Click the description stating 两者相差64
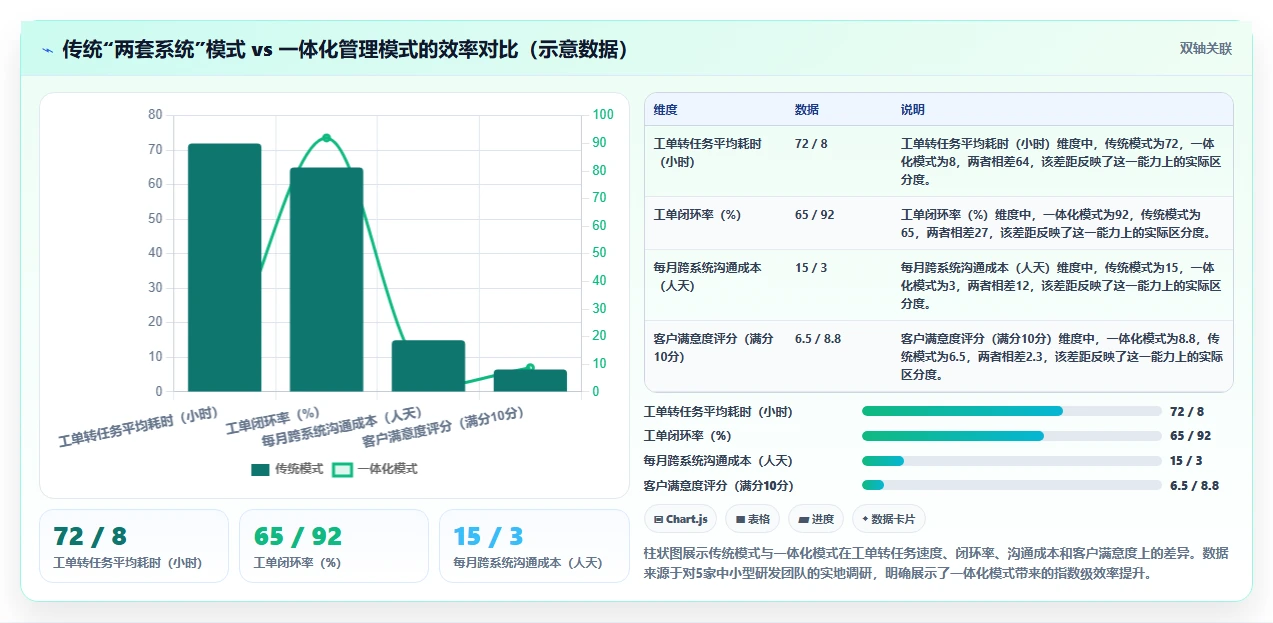1273x623 pixels. [1061, 161]
